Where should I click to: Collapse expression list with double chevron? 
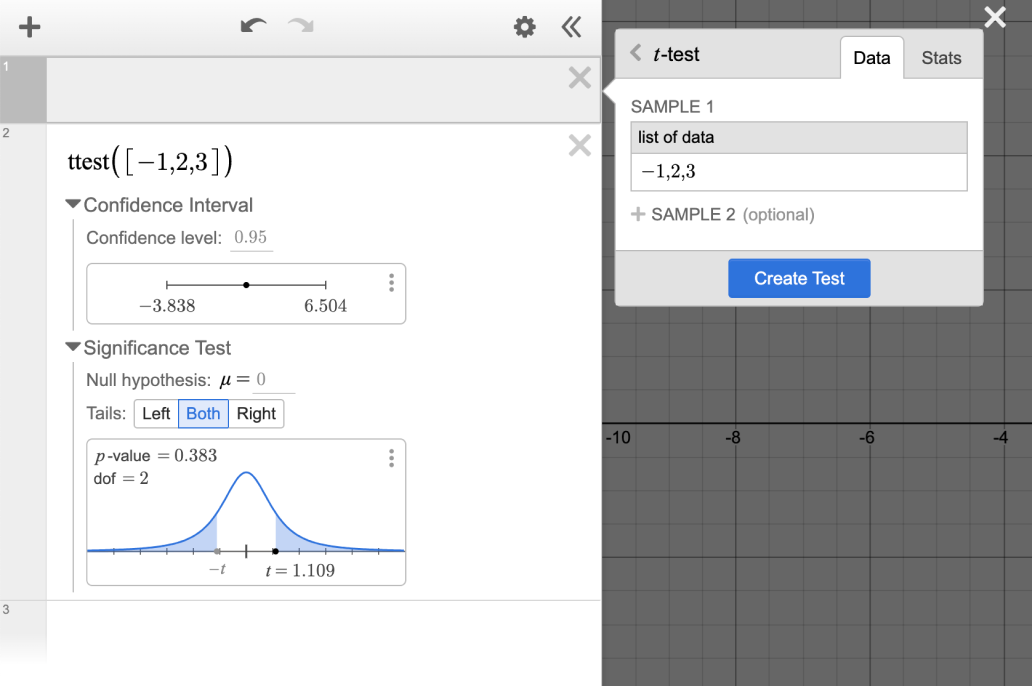click(x=572, y=27)
